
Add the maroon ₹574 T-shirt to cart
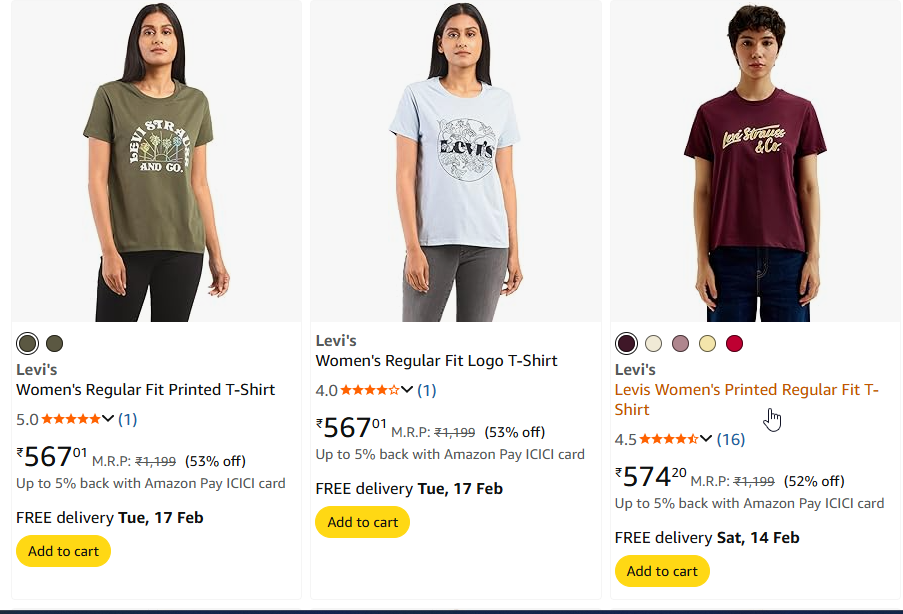click(662, 571)
